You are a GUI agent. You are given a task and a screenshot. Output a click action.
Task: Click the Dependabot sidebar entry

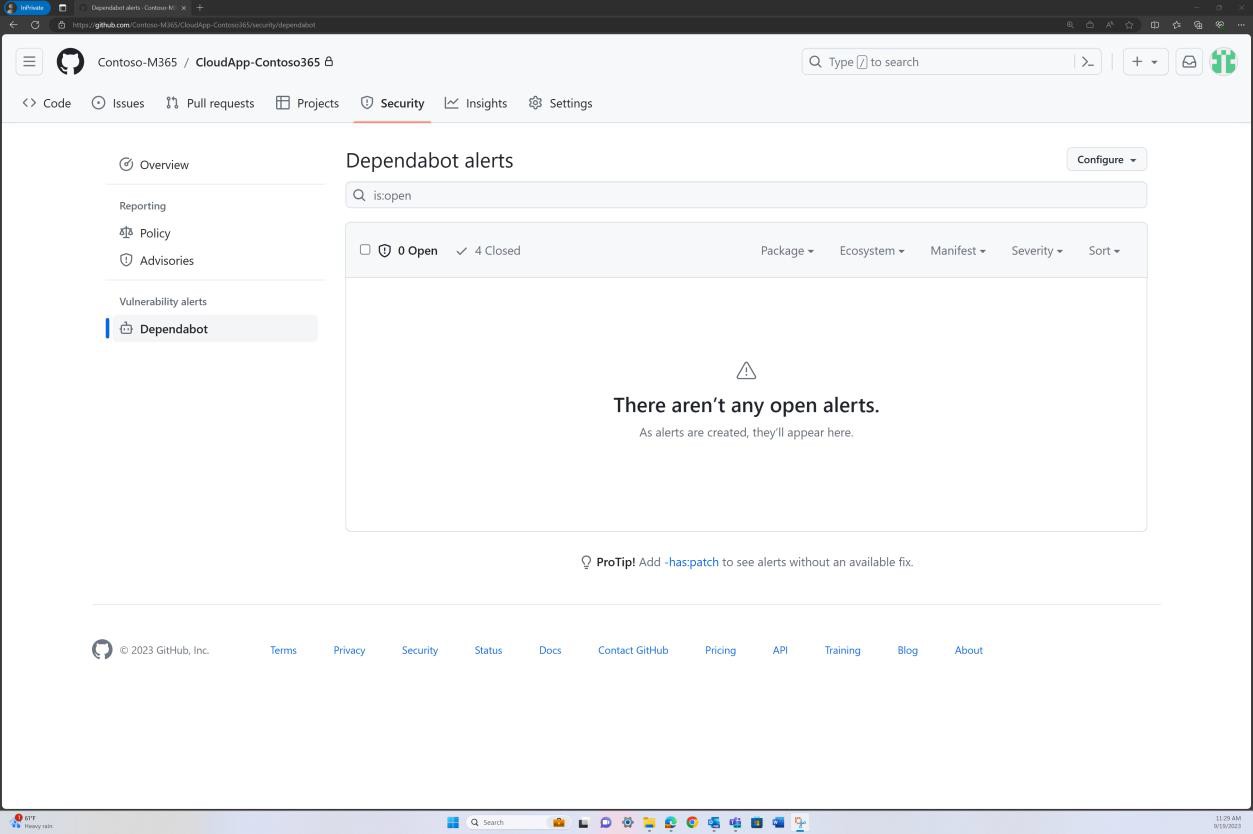coord(174,328)
